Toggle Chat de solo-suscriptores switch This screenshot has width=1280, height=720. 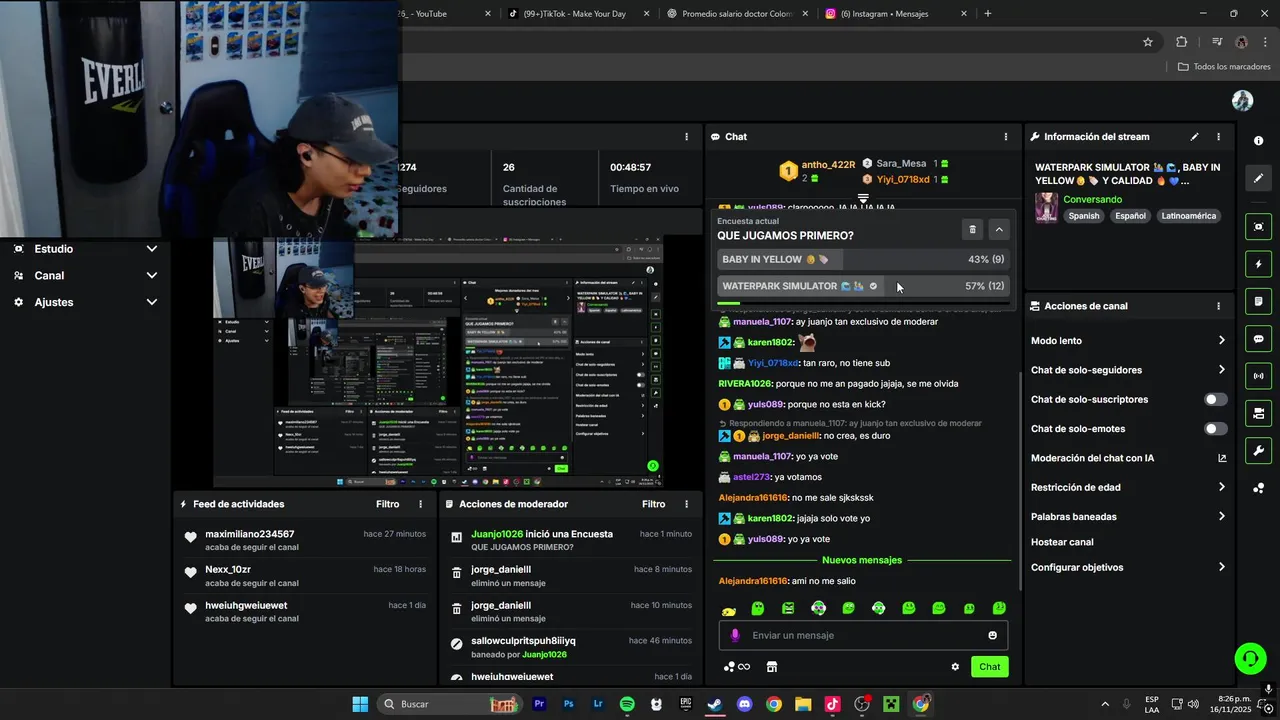coord(1215,399)
